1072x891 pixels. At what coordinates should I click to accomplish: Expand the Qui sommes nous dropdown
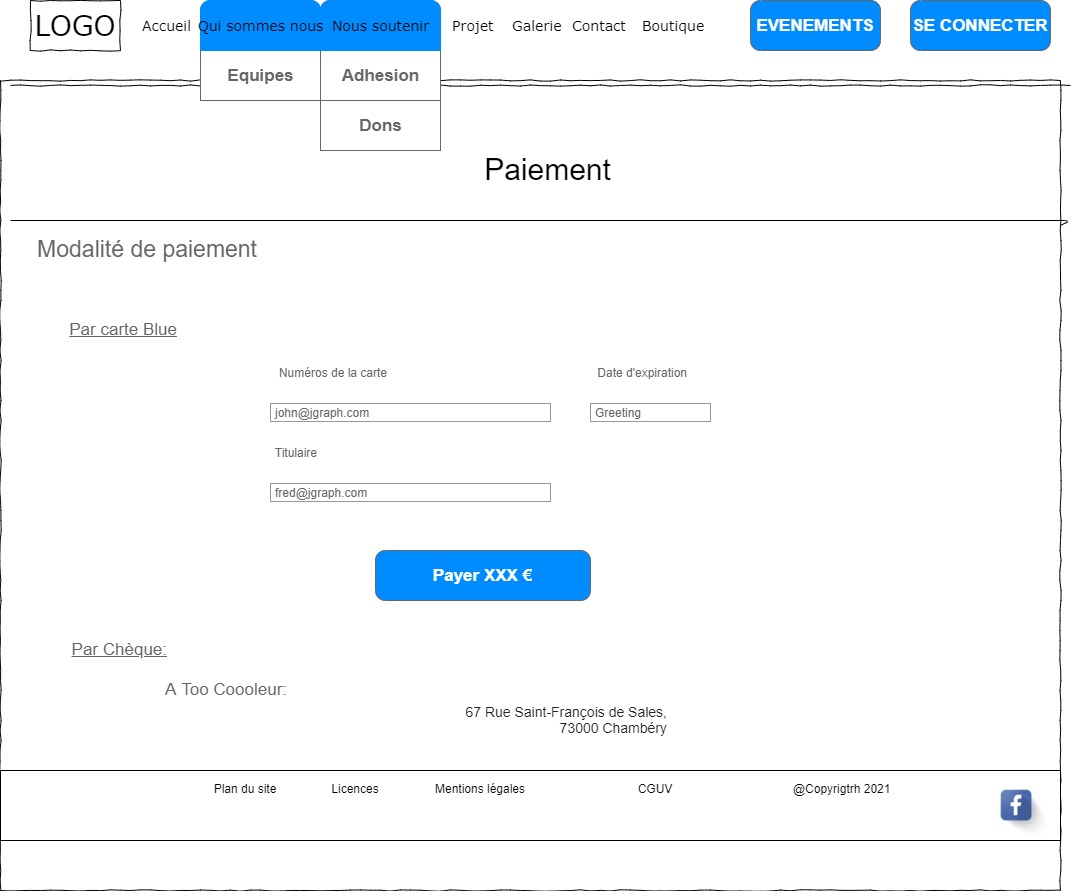(x=261, y=26)
